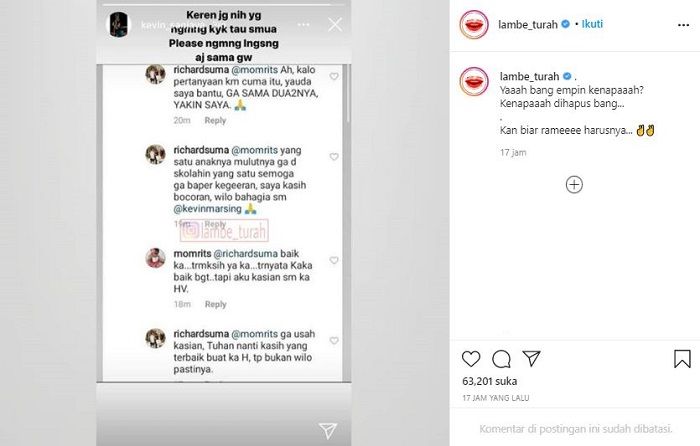The width and height of the screenshot is (700, 446).
Task: Open the caption author lambe_turah username
Action: (x=529, y=76)
